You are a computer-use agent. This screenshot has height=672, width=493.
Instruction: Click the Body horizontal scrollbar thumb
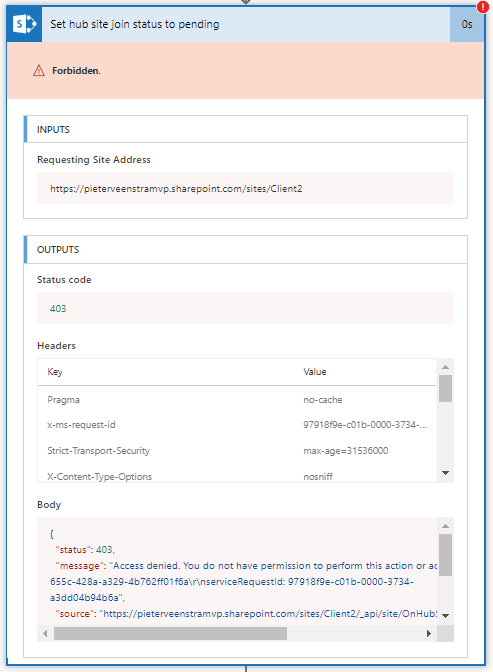[170, 633]
